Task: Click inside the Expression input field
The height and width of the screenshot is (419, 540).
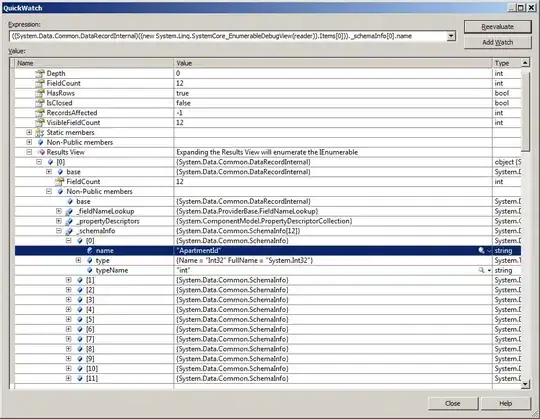Action: pos(228,36)
